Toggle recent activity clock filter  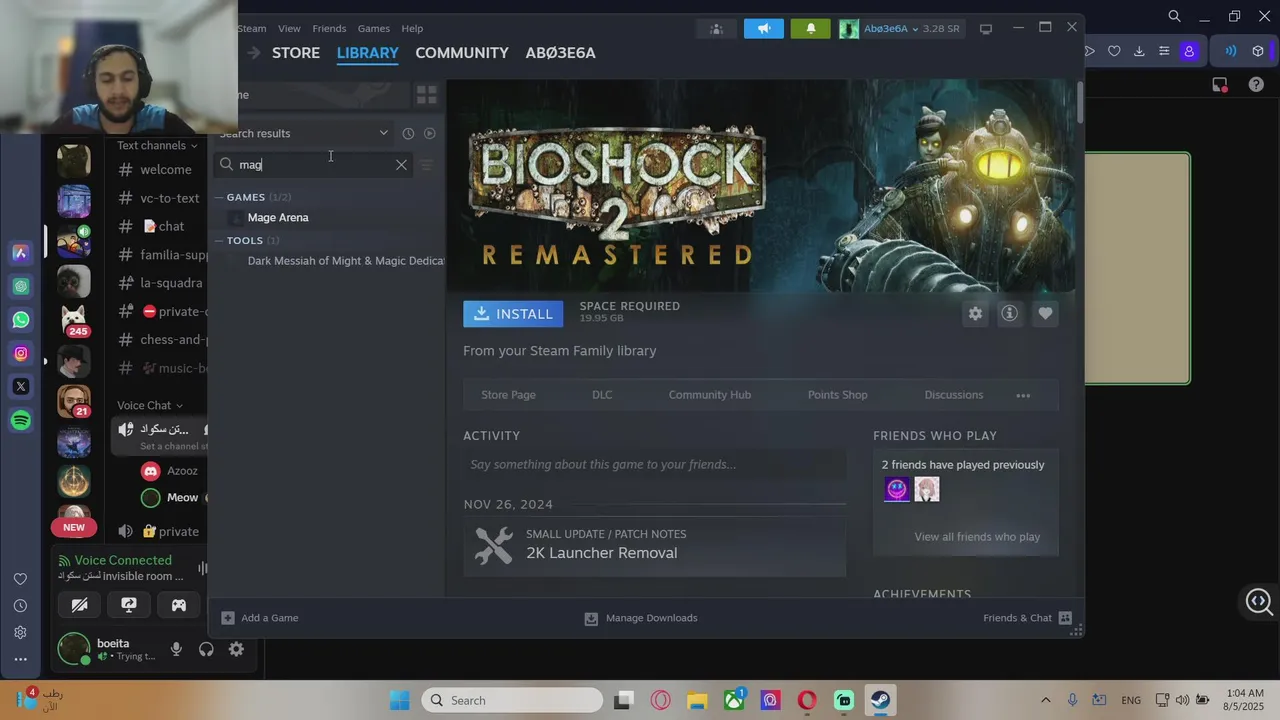tap(408, 133)
